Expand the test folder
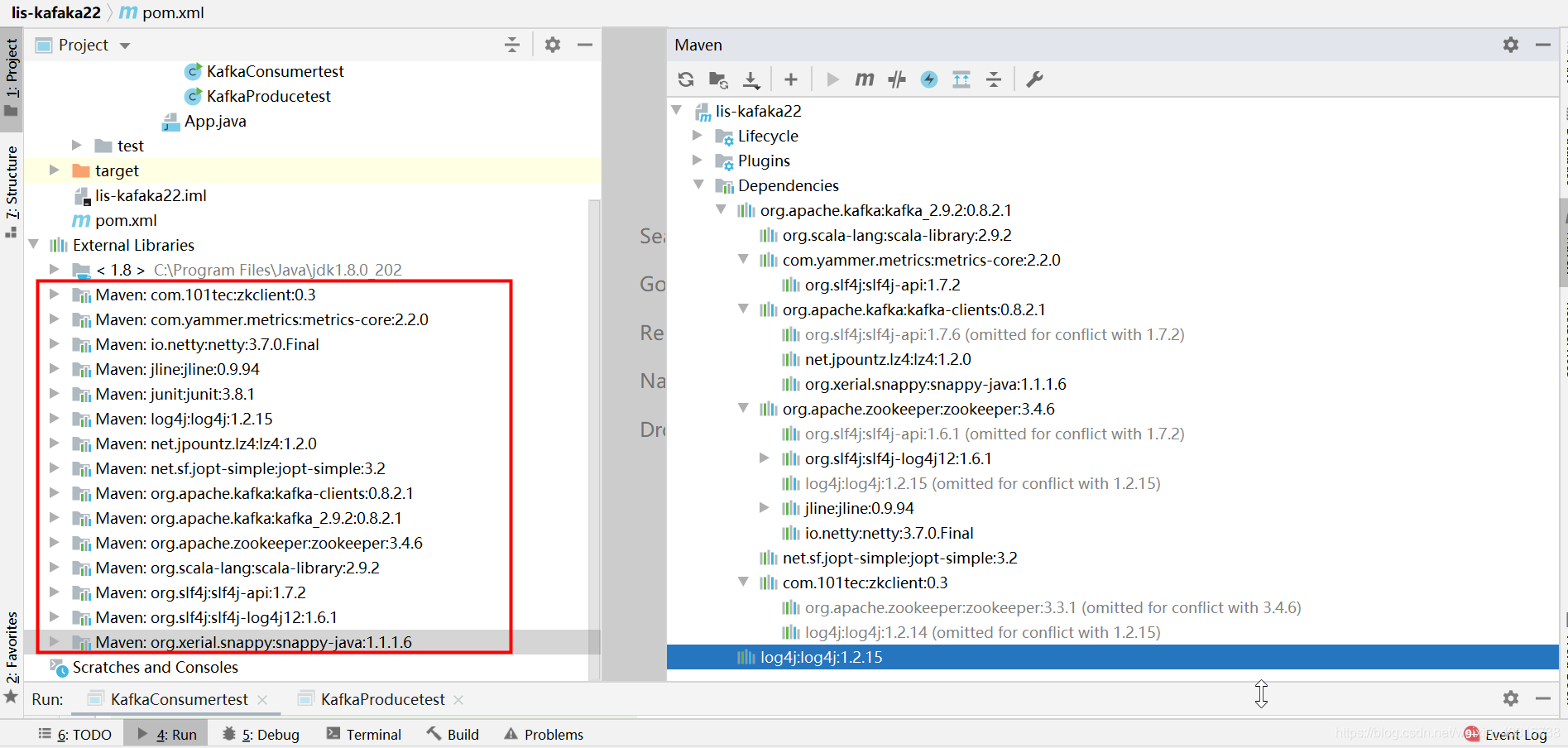The height and width of the screenshot is (748, 1568). point(77,146)
